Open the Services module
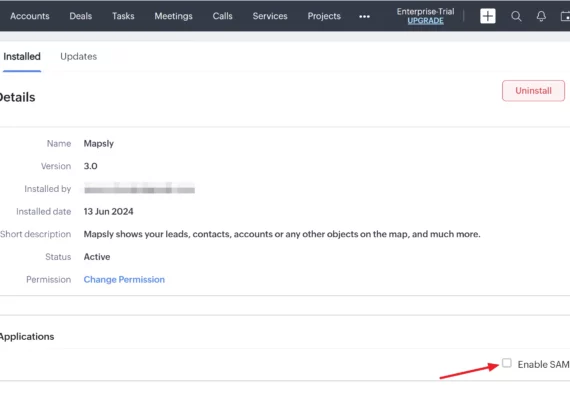Viewport: 570px width, 400px height. pos(270,16)
